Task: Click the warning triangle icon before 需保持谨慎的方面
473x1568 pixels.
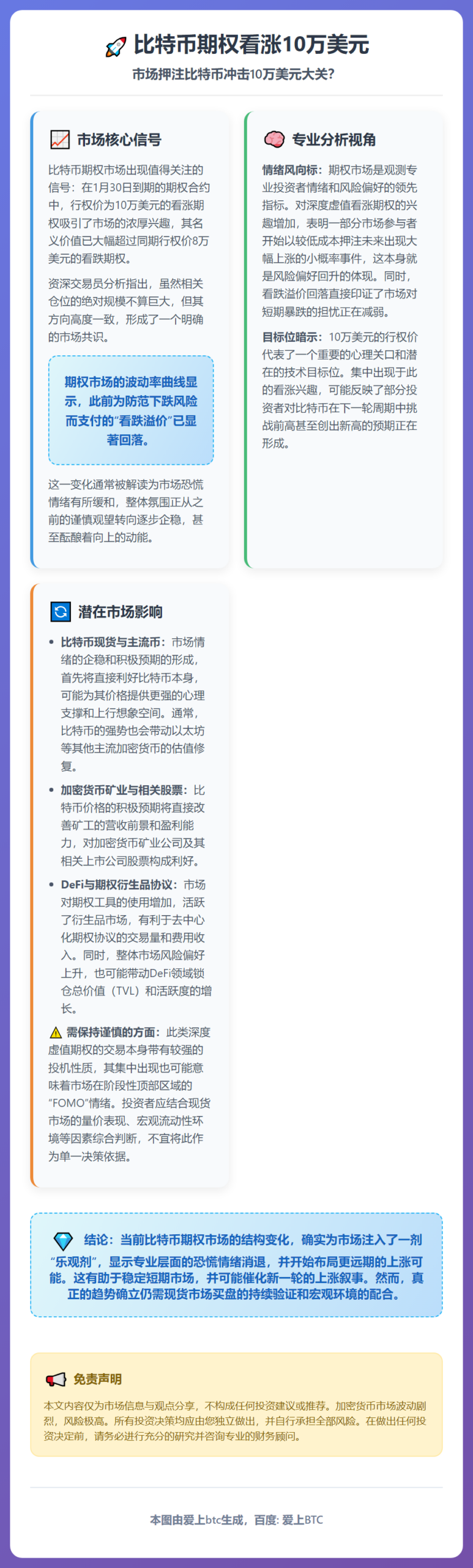Action: (56, 1032)
